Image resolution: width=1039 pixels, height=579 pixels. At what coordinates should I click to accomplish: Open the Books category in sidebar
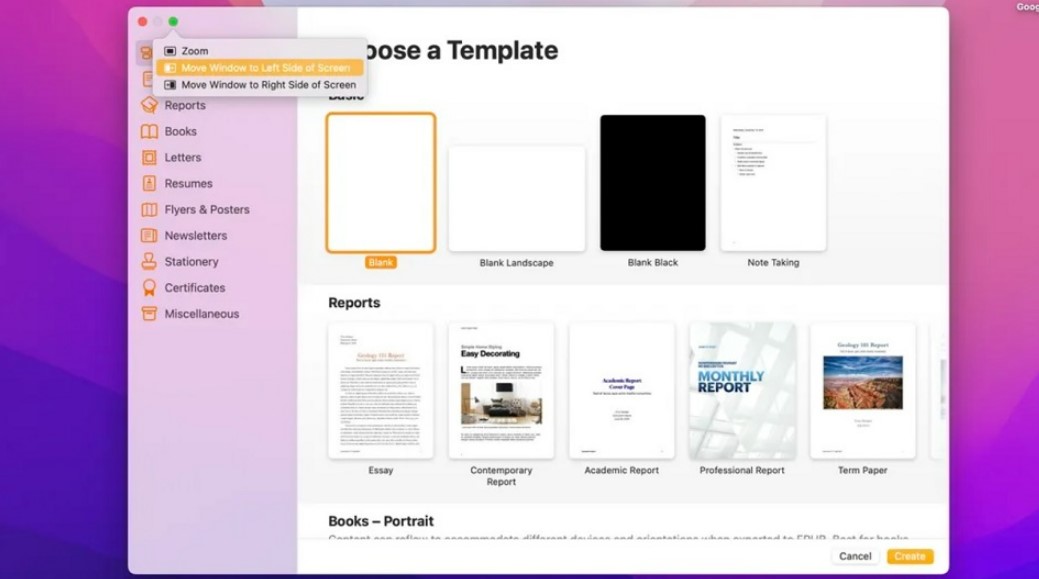(x=149, y=131)
